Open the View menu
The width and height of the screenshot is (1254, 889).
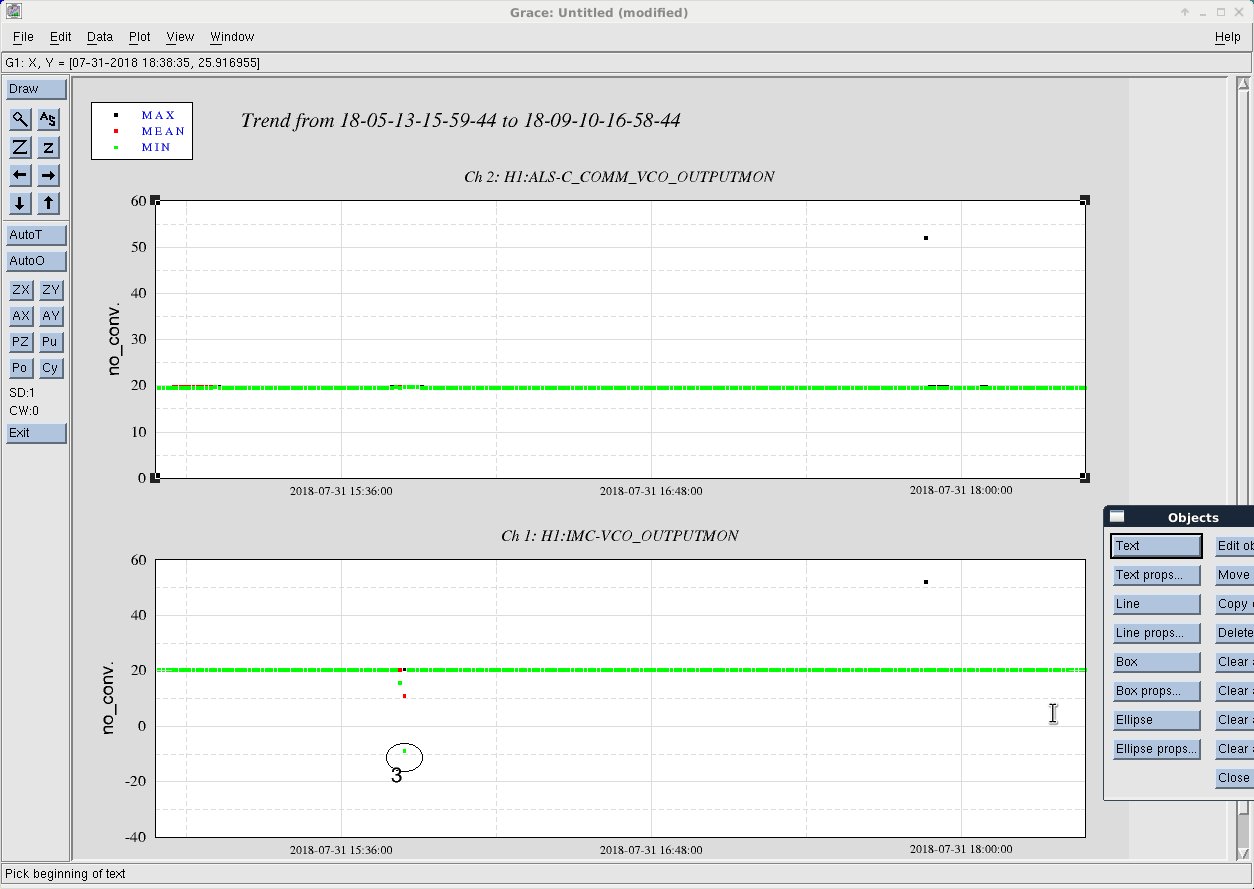[x=180, y=37]
